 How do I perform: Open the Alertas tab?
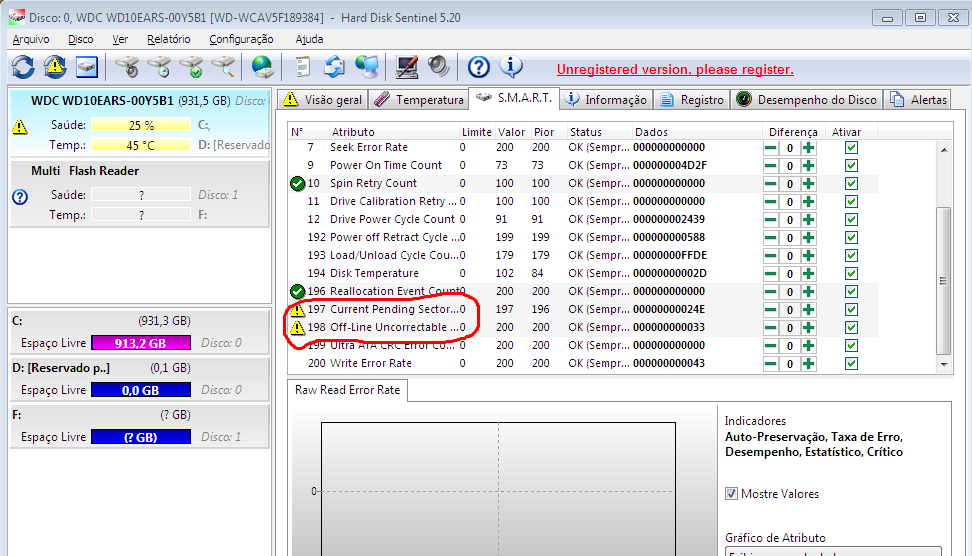point(919,100)
